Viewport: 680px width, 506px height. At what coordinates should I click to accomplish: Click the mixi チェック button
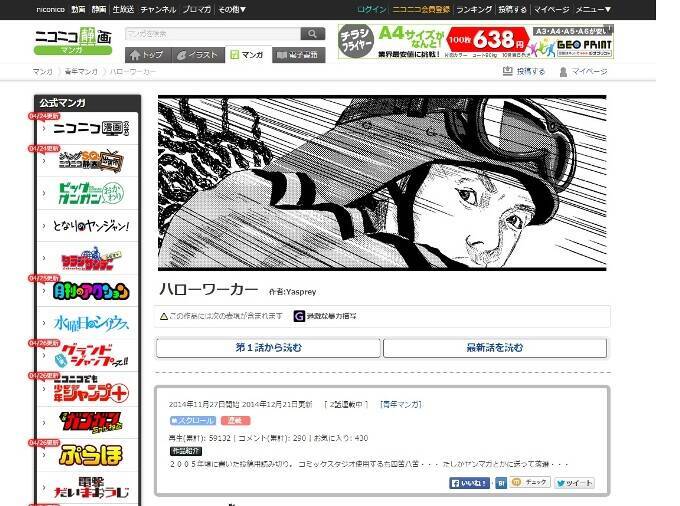click(530, 482)
